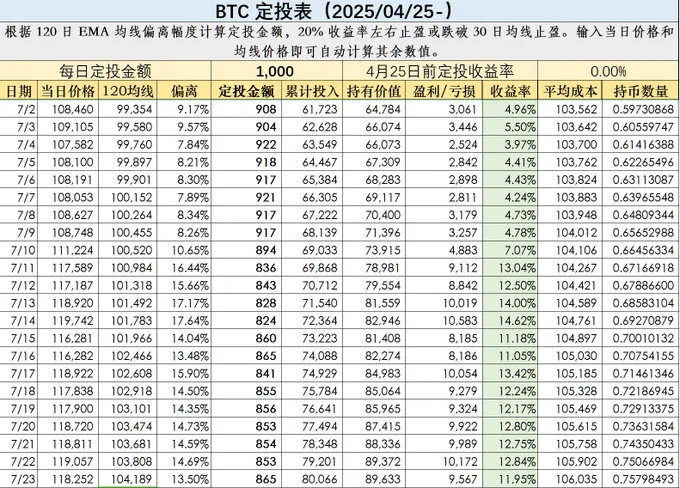Select return rate cell 14.62%
Screen dimensions: 680x488
pyautogui.click(x=510, y=321)
